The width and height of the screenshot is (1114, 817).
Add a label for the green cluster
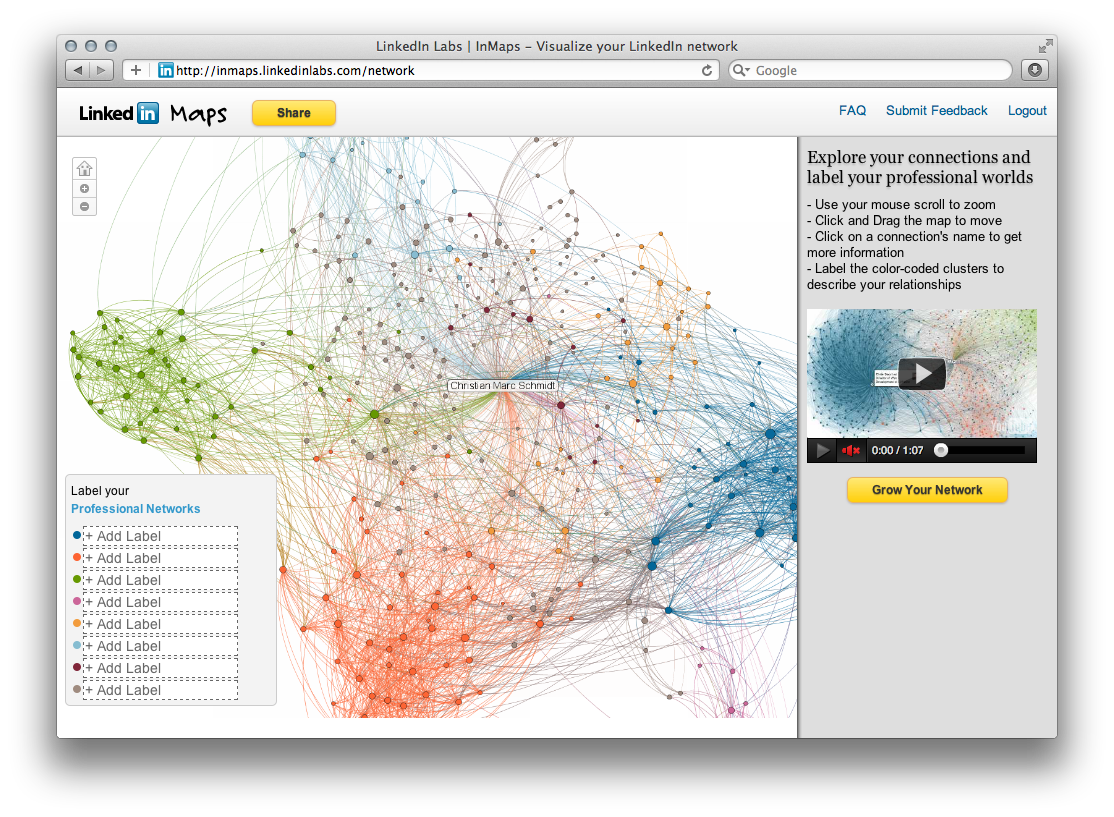158,580
